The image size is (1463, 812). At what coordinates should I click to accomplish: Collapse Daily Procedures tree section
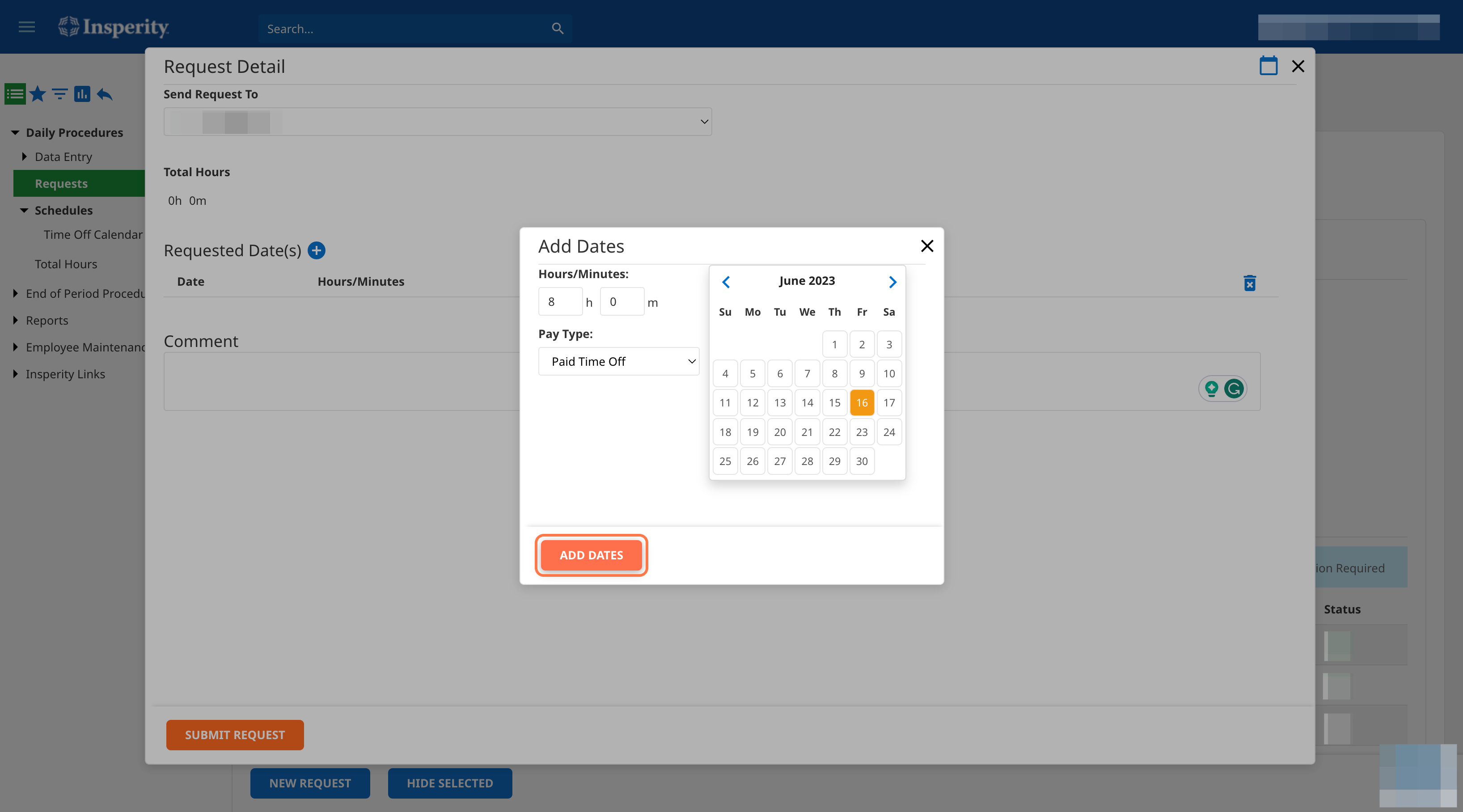[15, 132]
